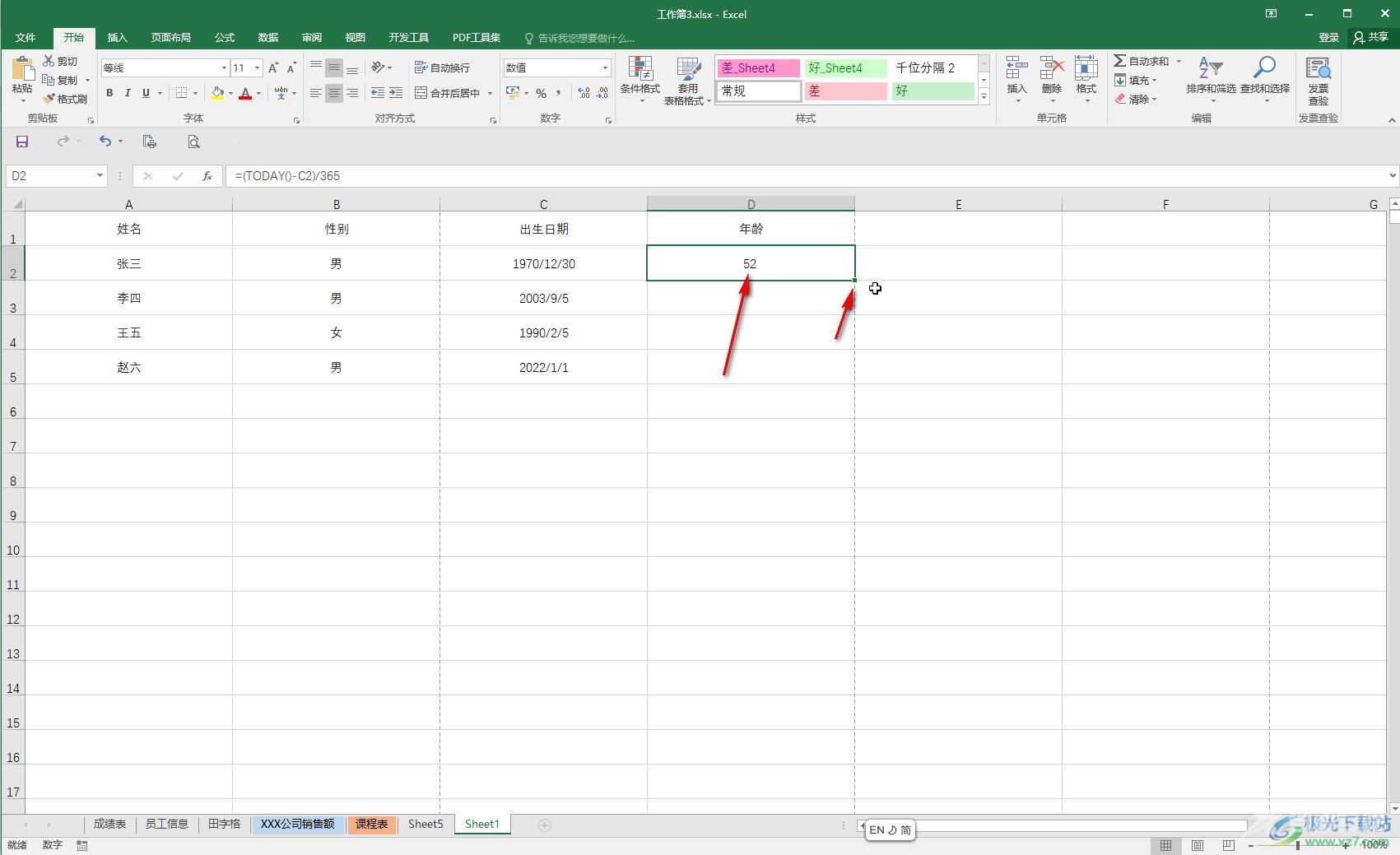This screenshot has width=1400, height=855.
Task: Open the font size dropdown
Action: [x=258, y=67]
